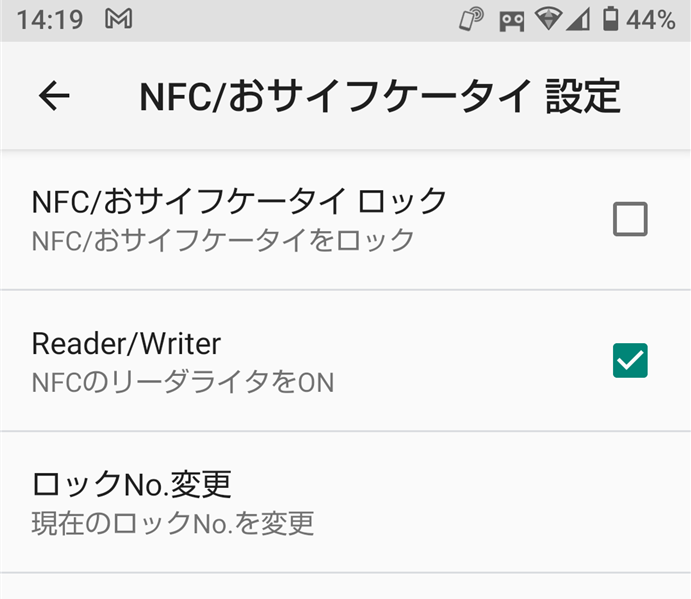Select the Reader/Writer setting label
This screenshot has width=691, height=599.
126,344
